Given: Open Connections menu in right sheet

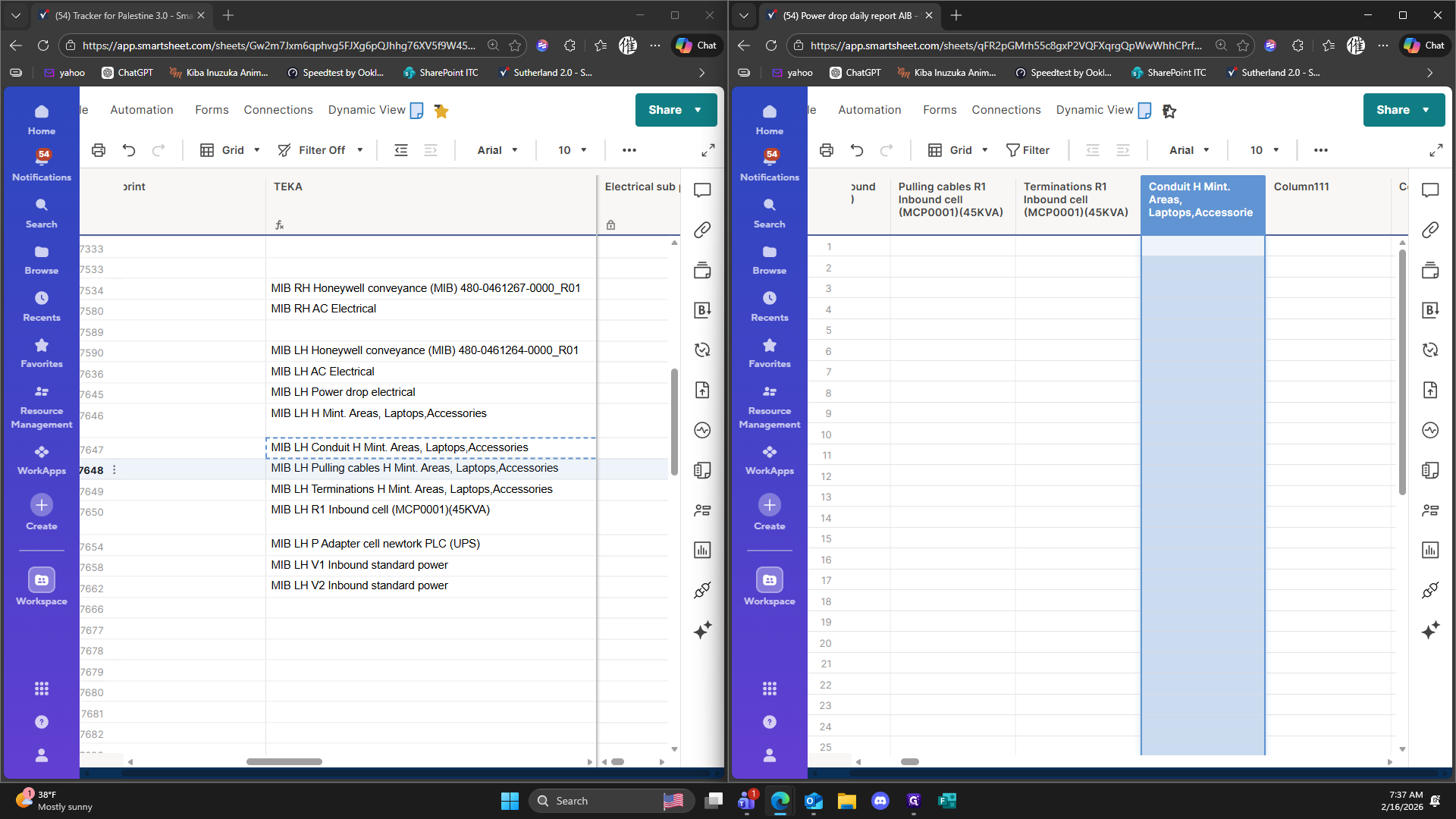Looking at the screenshot, I should (x=1006, y=110).
